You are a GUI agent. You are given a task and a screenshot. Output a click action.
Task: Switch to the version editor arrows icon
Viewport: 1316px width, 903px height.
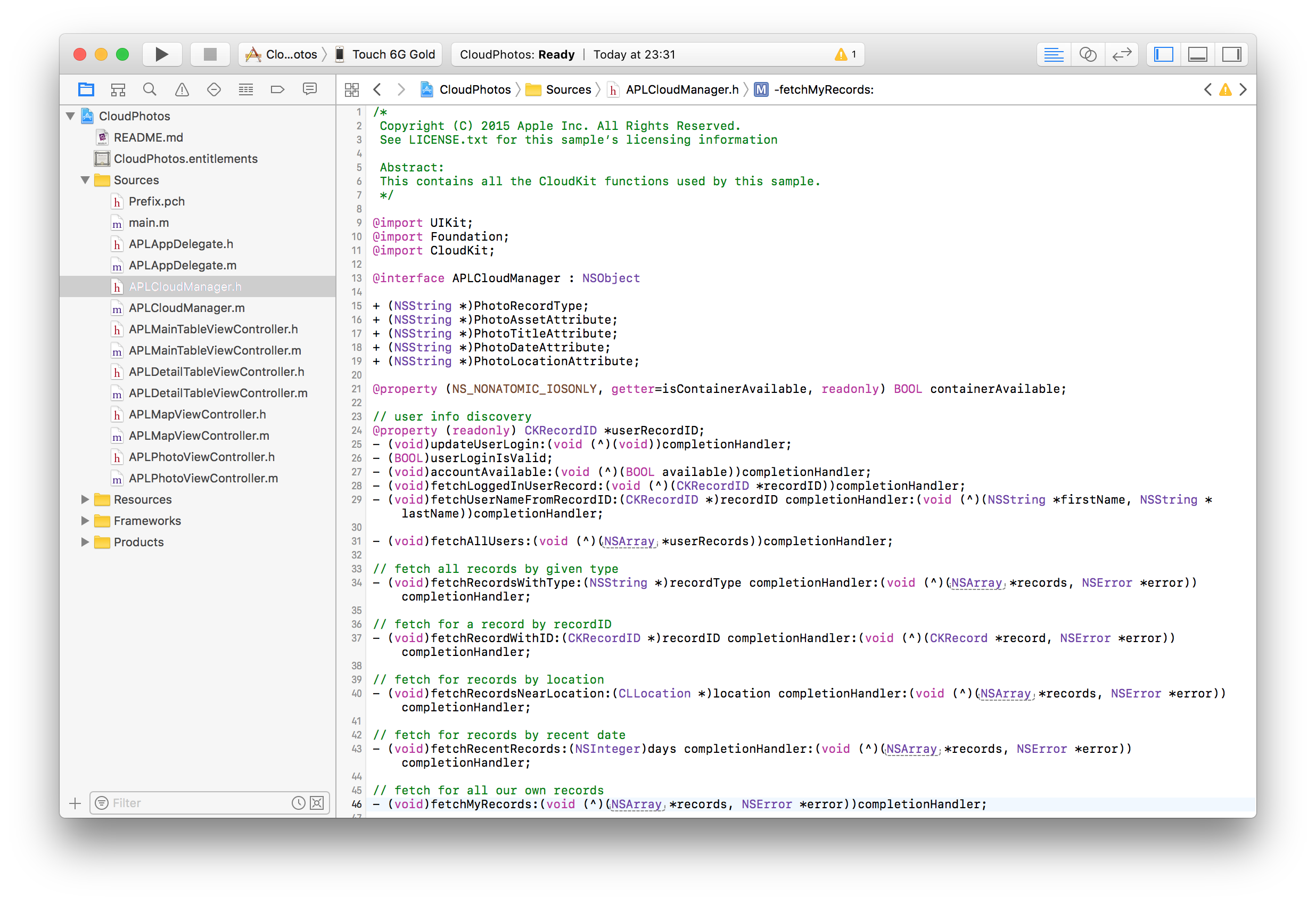tap(1121, 54)
